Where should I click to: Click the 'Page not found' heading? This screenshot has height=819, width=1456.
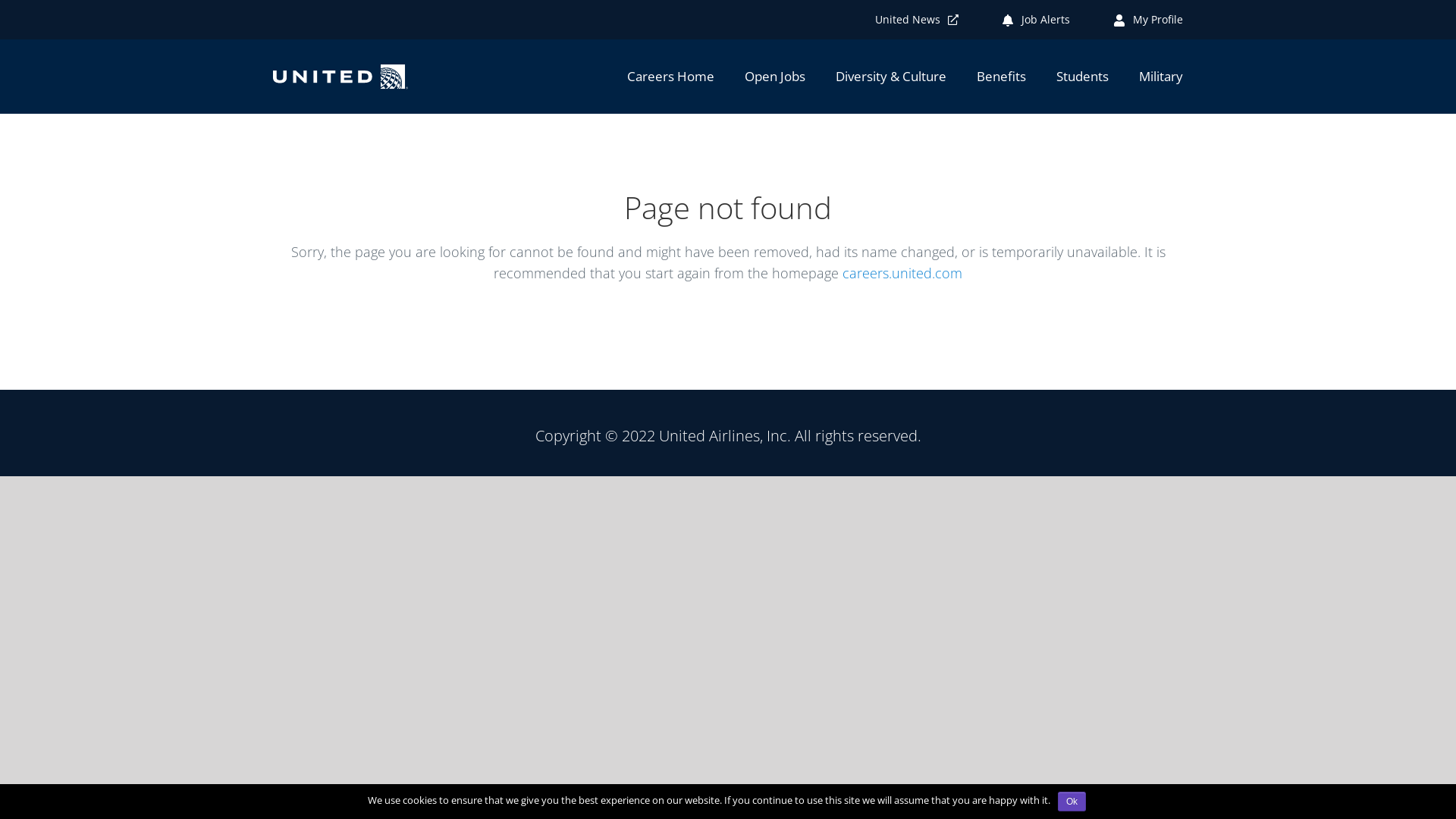point(728,208)
